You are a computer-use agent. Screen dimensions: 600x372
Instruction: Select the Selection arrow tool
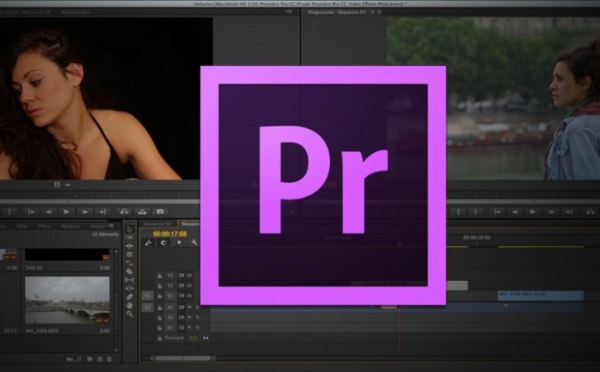tap(130, 229)
